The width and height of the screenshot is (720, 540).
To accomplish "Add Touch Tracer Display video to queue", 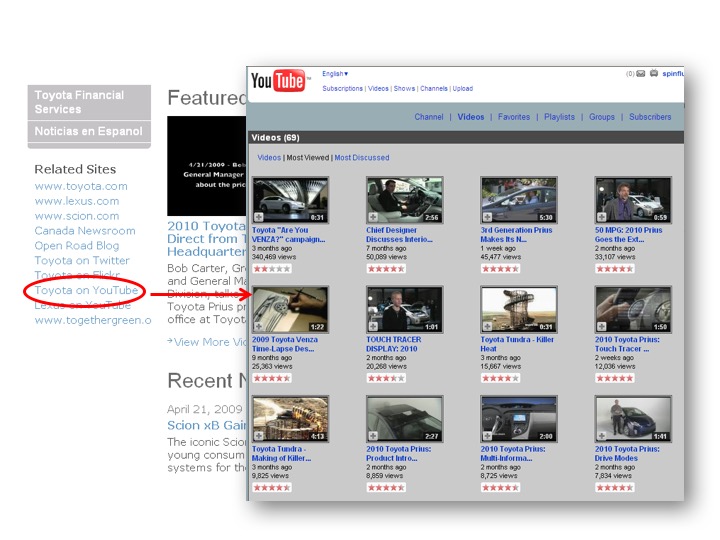I will (x=373, y=326).
